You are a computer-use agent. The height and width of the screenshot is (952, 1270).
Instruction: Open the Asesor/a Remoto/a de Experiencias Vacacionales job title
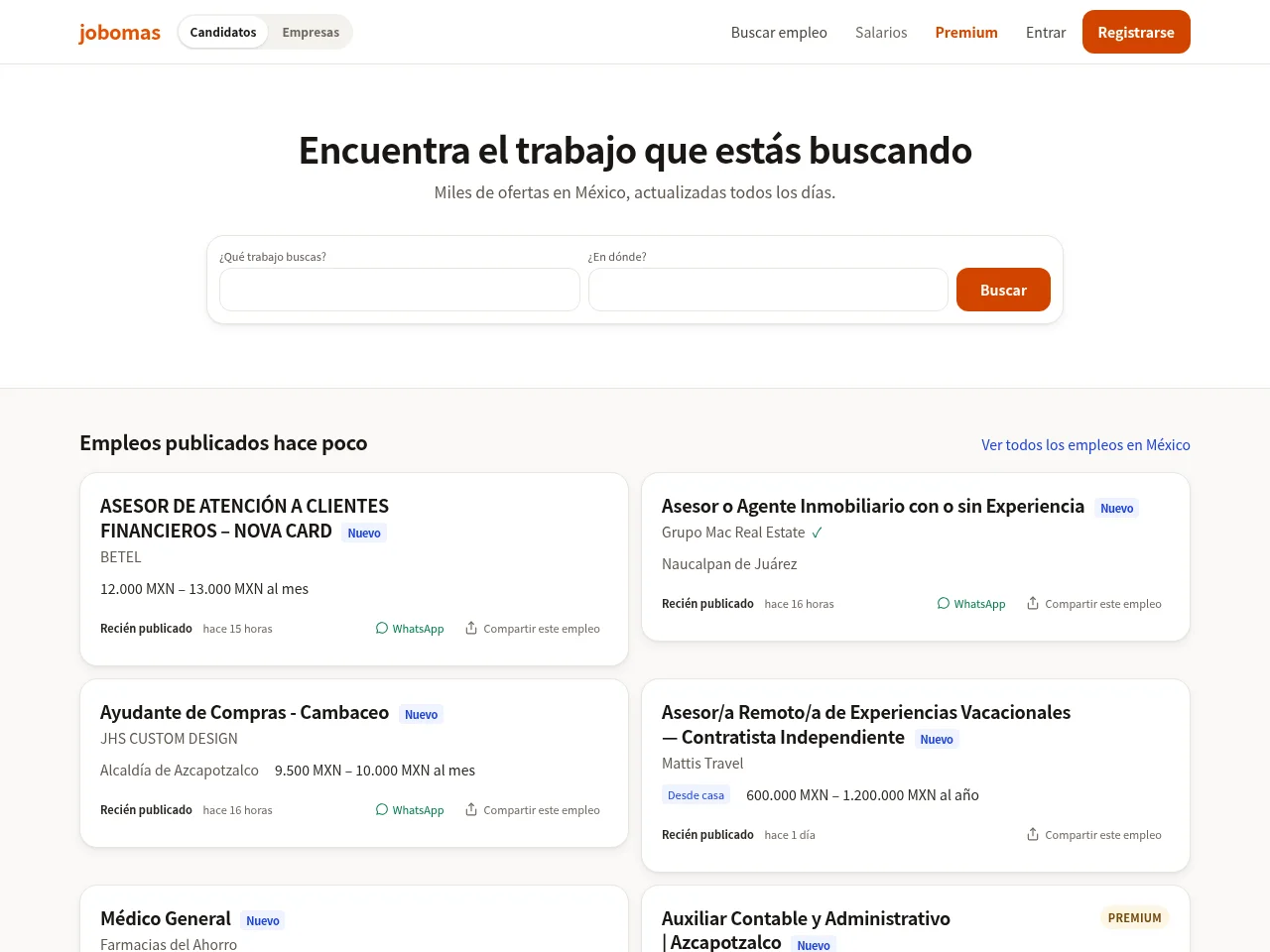click(x=866, y=724)
